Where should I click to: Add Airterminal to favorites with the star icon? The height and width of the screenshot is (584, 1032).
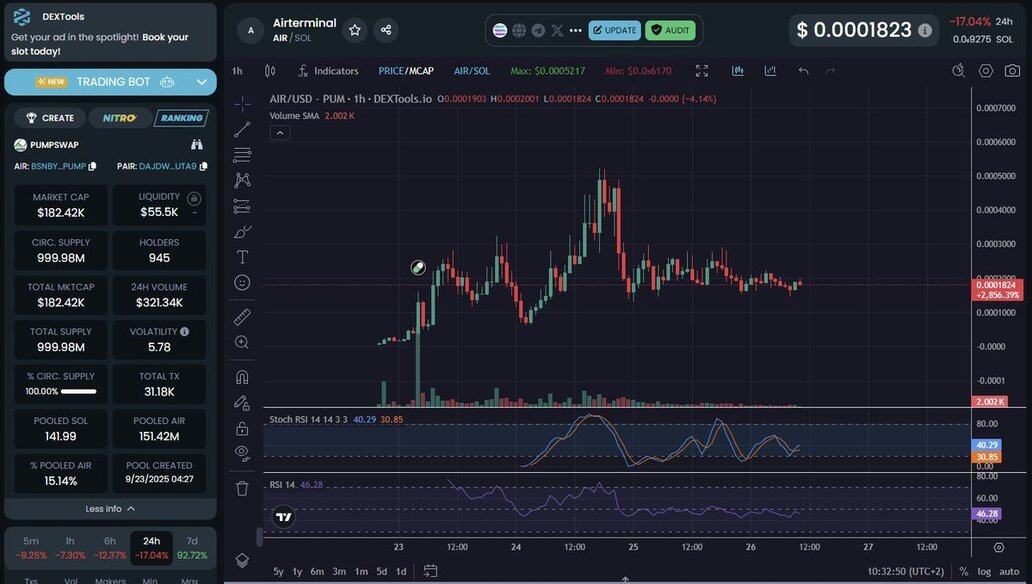click(355, 30)
